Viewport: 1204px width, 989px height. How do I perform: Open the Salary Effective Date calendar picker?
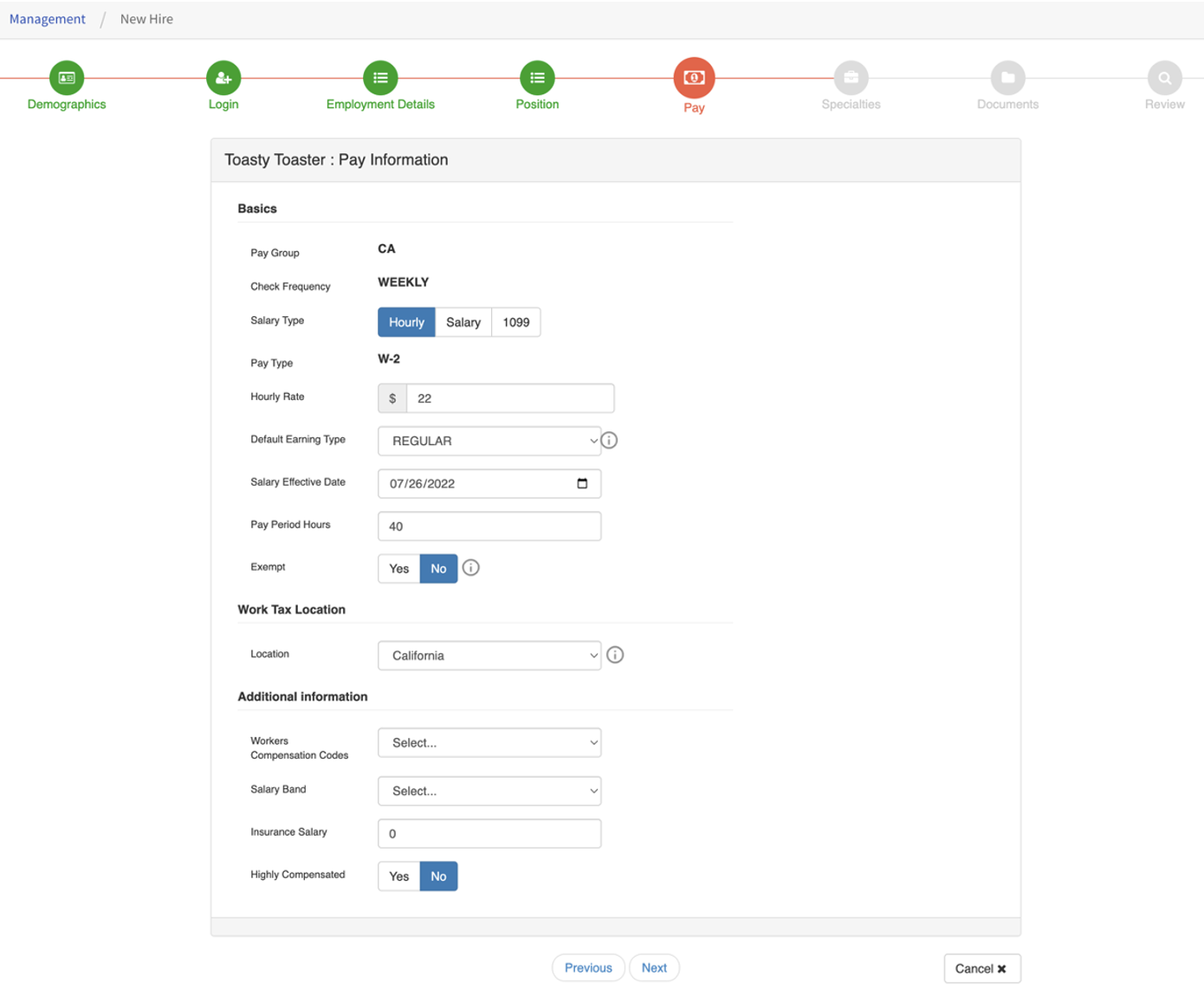point(584,483)
